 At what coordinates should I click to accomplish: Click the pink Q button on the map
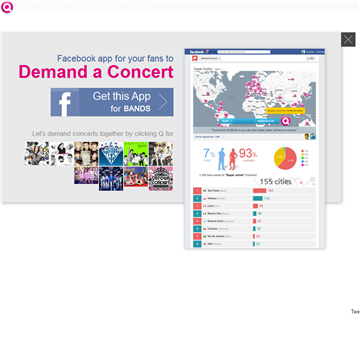(286, 121)
